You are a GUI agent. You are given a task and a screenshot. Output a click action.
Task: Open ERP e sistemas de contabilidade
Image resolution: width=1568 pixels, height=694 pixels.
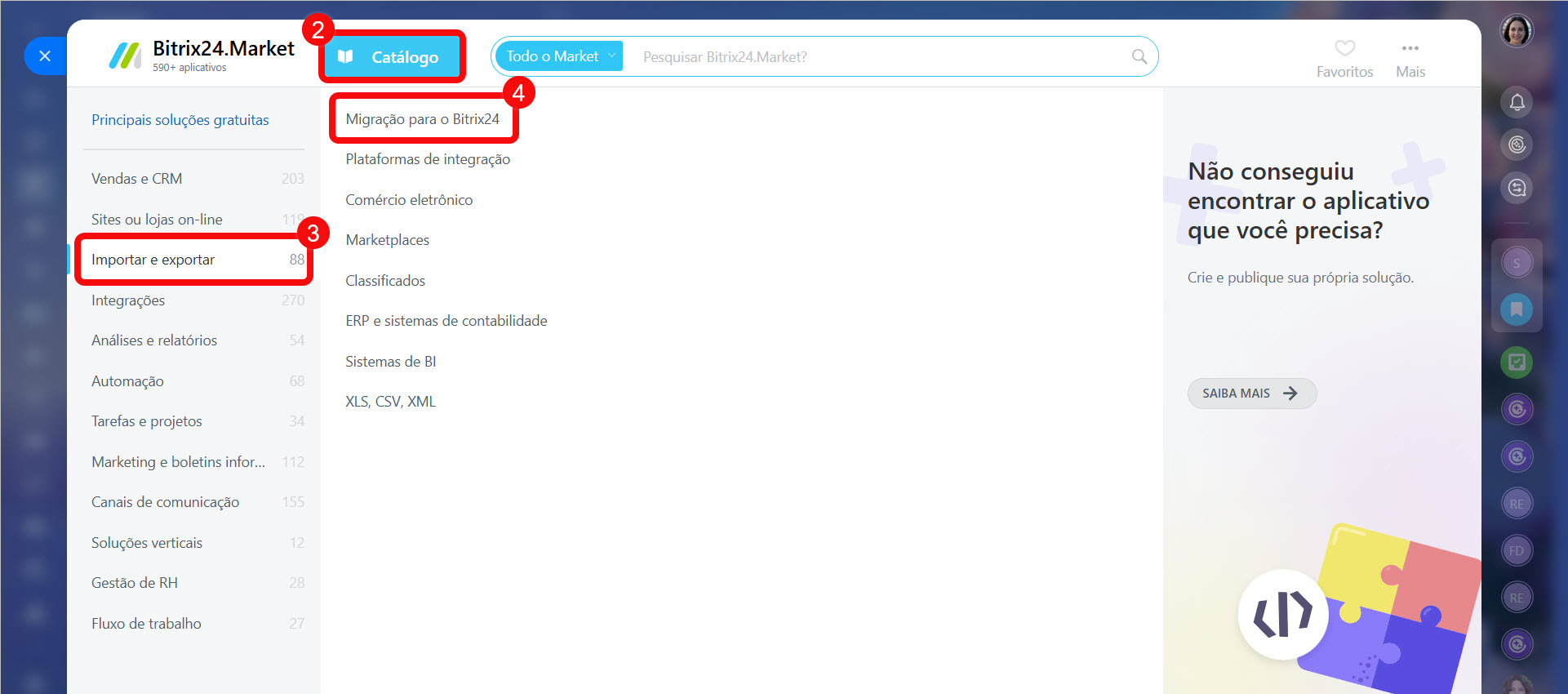446,321
